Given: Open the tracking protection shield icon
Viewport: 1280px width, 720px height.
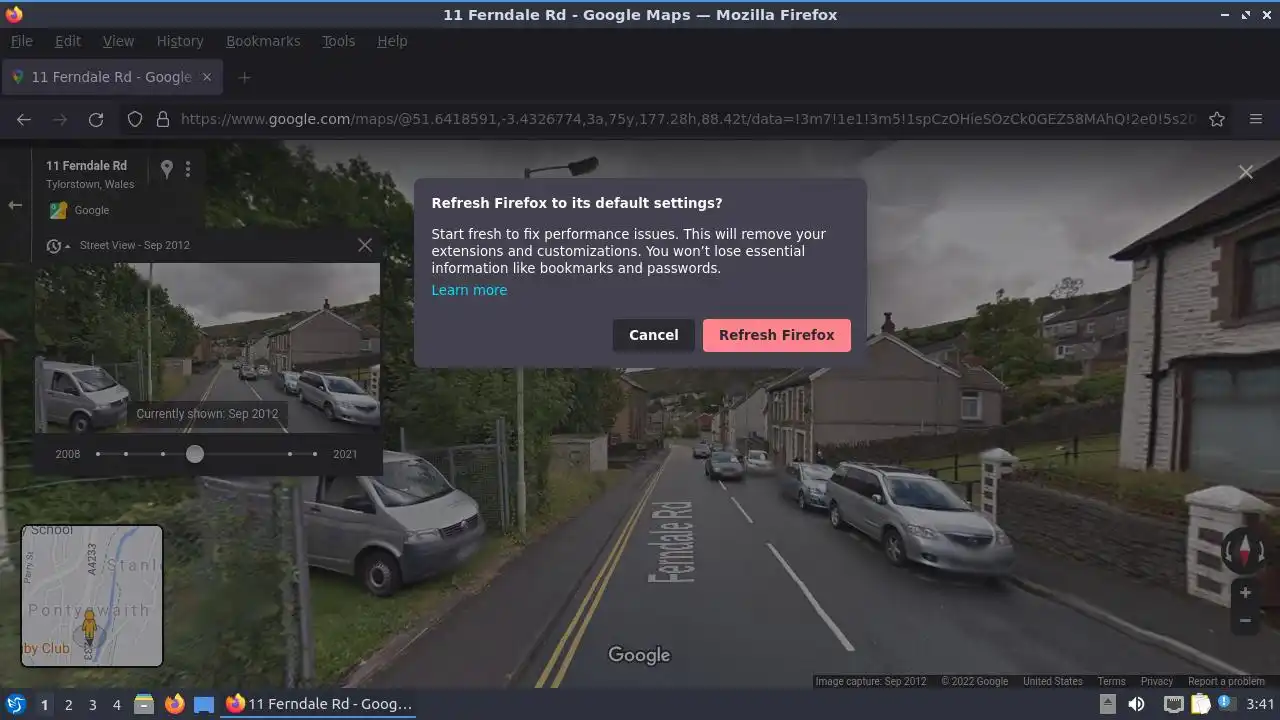Looking at the screenshot, I should tap(135, 119).
